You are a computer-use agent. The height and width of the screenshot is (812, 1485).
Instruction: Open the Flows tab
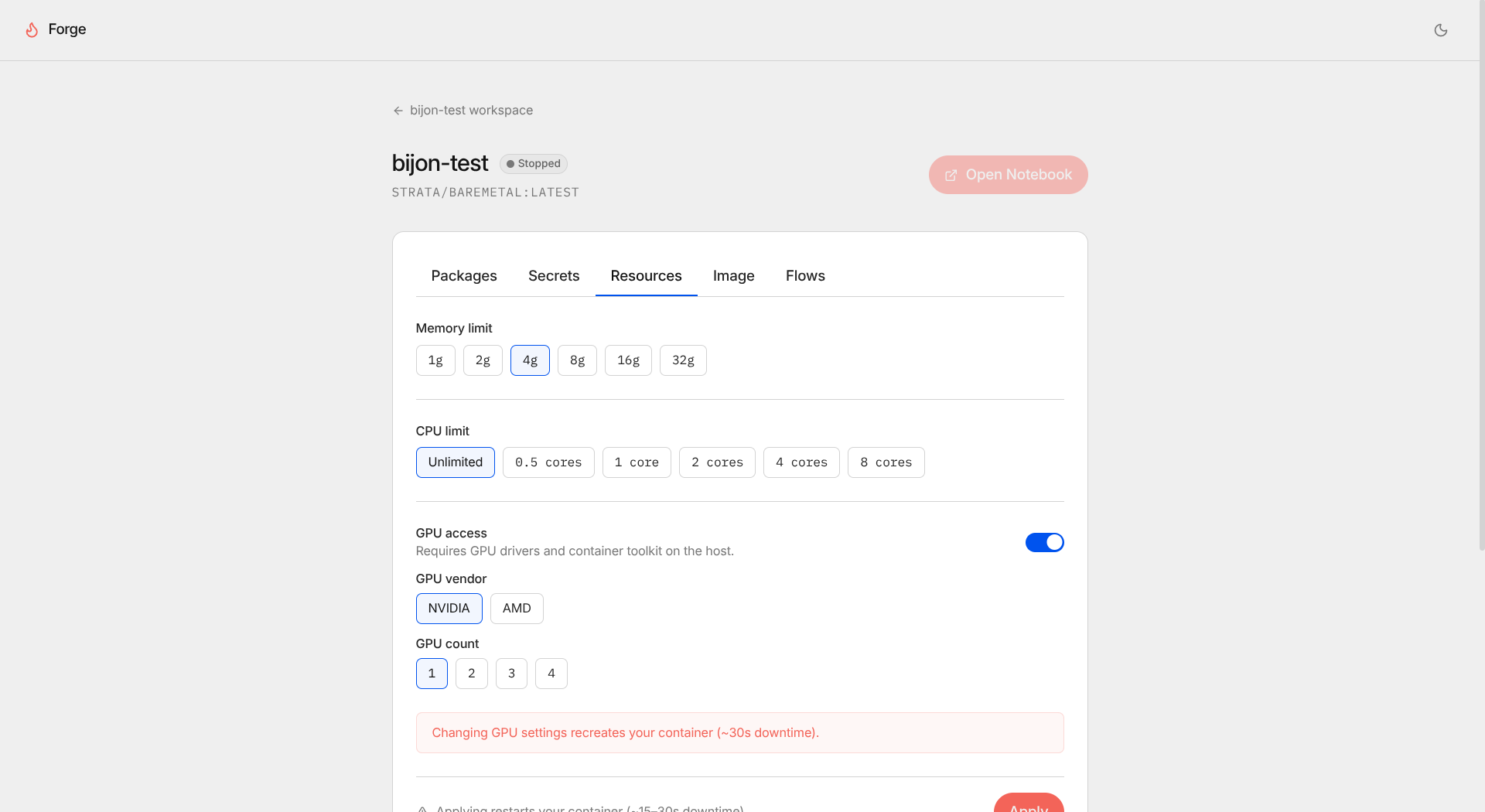click(805, 276)
